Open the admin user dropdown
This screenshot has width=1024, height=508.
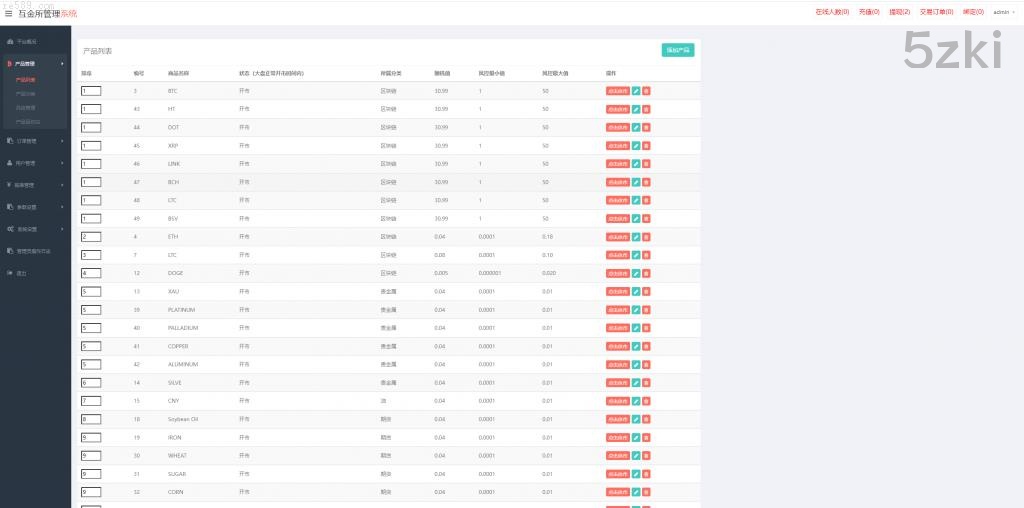(x=1002, y=12)
